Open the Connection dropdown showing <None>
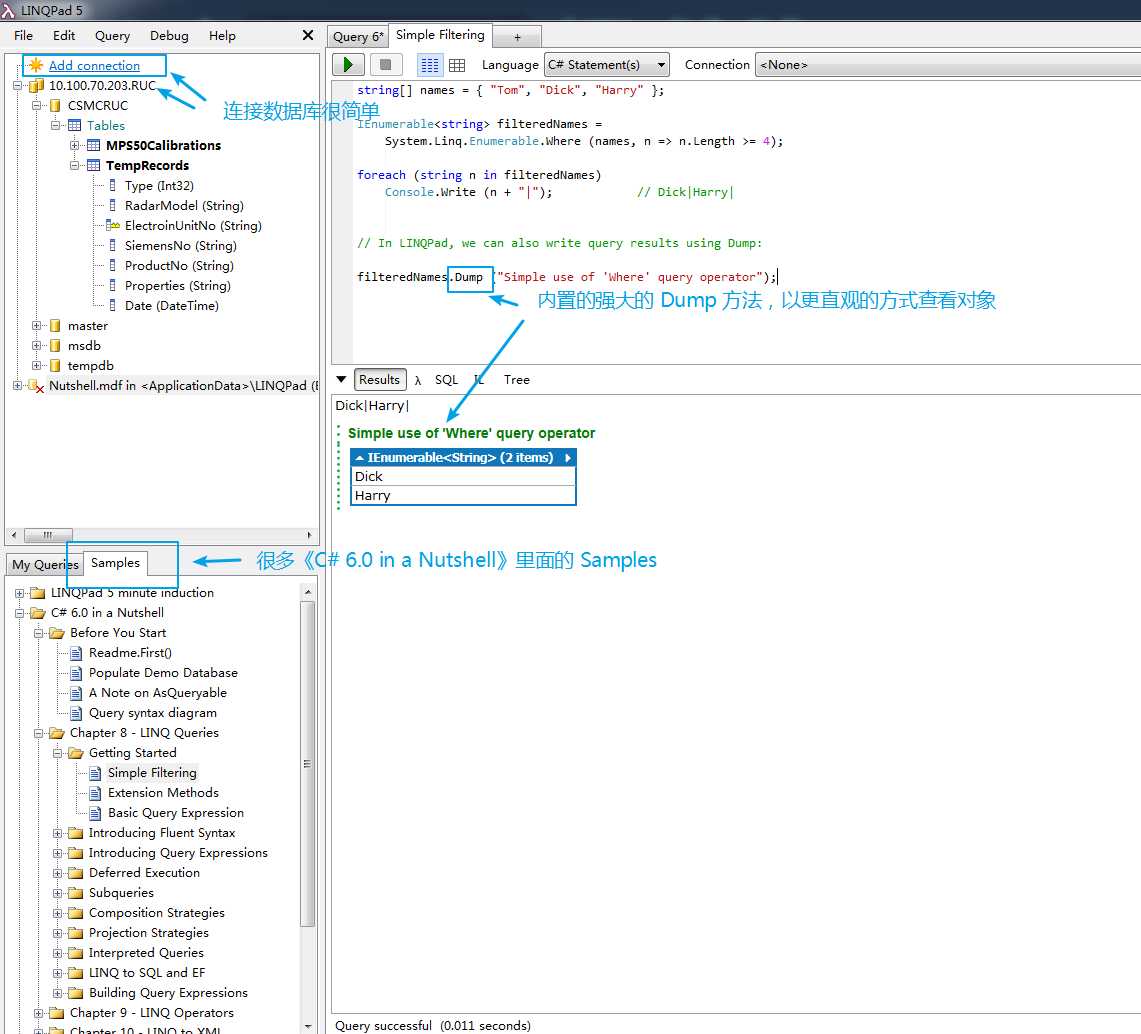The width and height of the screenshot is (1141, 1034). coord(947,65)
